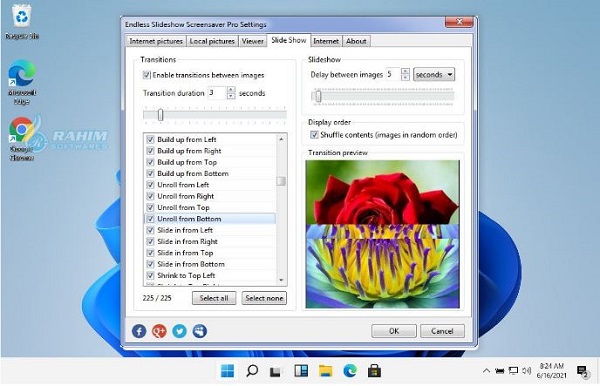Uncheck Unroll from Left
This screenshot has width=600, height=386.
pyautogui.click(x=150, y=185)
